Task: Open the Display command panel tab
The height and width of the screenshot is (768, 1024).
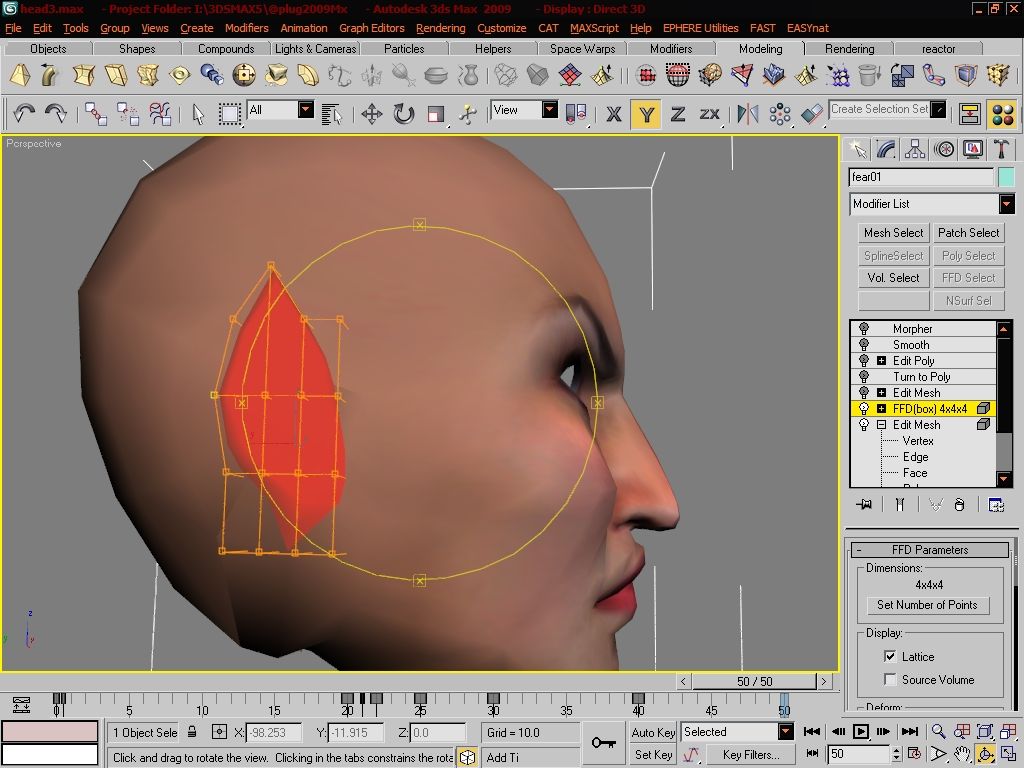Action: click(972, 150)
